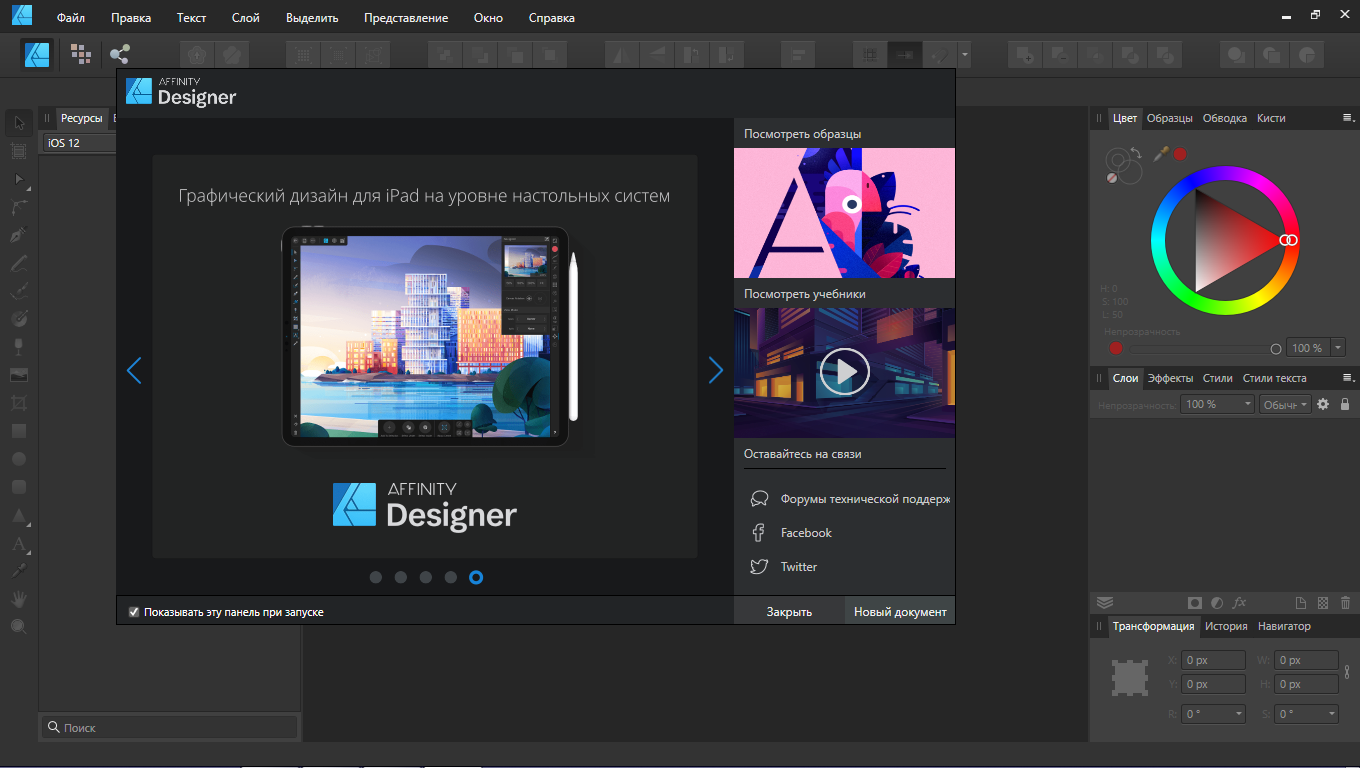The height and width of the screenshot is (768, 1360).
Task: Open the Файл menu
Action: (x=71, y=18)
